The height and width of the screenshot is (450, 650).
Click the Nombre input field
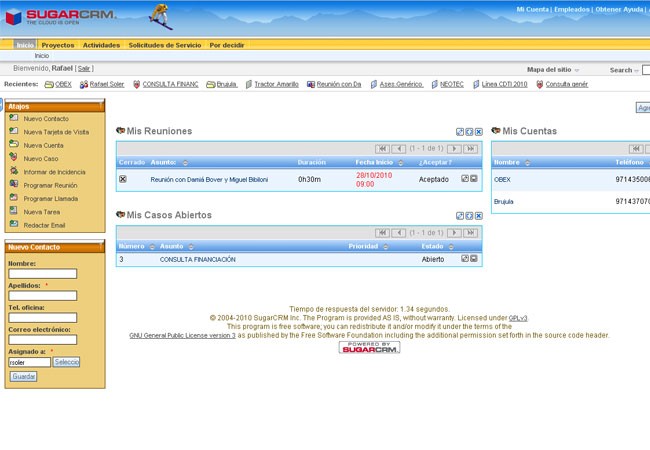[43, 273]
